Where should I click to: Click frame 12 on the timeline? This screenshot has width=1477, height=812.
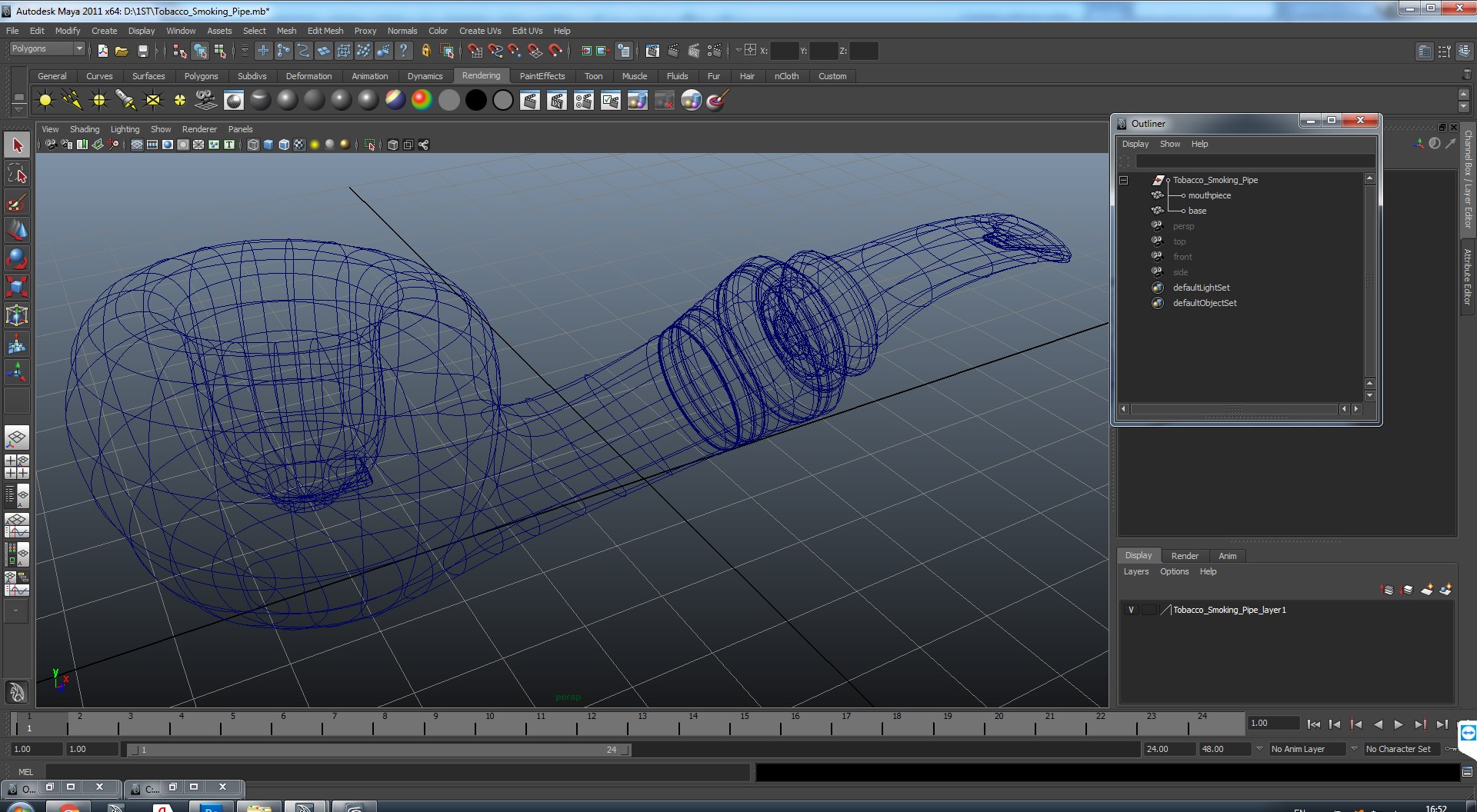click(591, 724)
